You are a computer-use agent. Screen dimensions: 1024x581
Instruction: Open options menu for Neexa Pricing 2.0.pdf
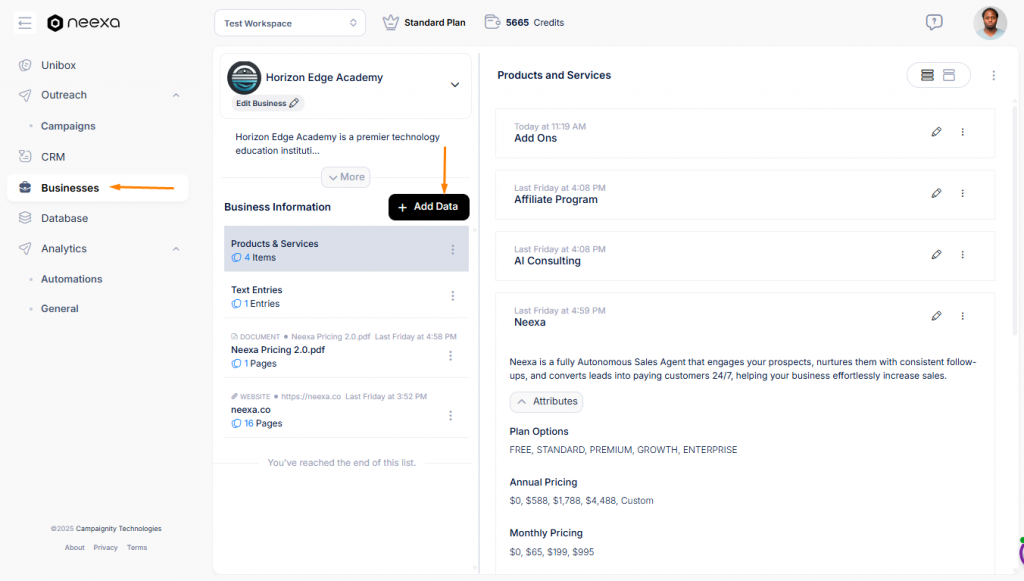(x=451, y=356)
